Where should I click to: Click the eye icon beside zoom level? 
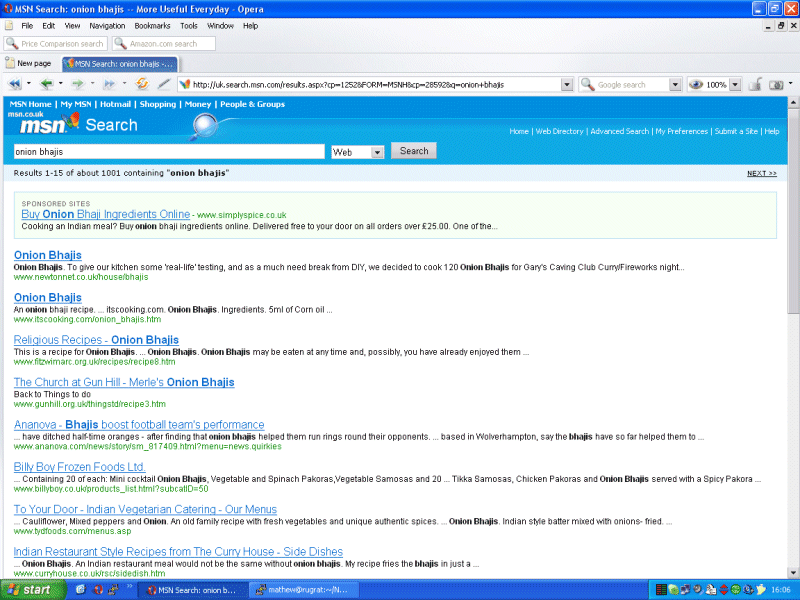tap(696, 85)
